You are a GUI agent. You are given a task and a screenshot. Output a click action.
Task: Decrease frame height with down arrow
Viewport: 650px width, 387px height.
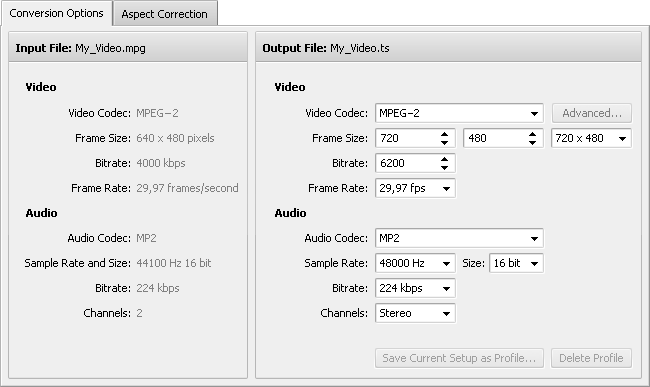pyautogui.click(x=532, y=143)
